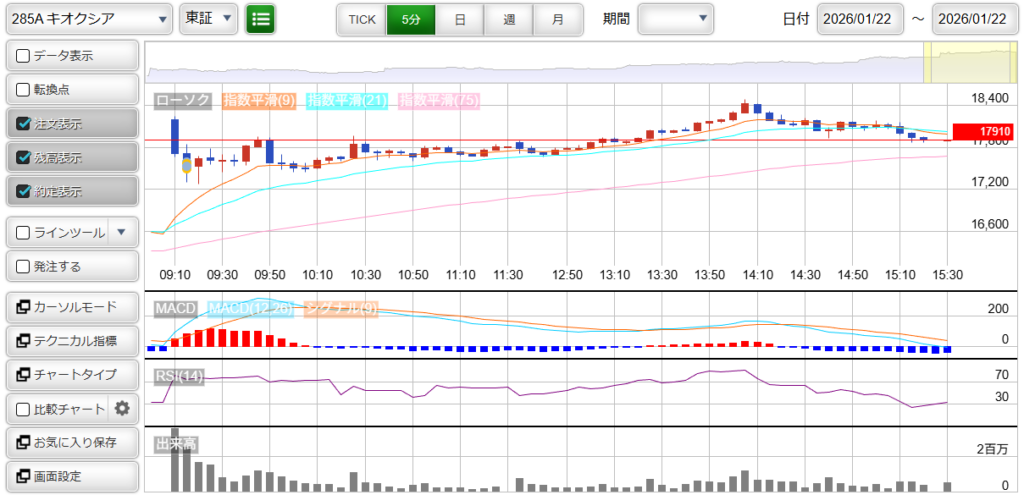Toggle the 転換点 checkbox
The image size is (1024, 495).
tap(24, 90)
